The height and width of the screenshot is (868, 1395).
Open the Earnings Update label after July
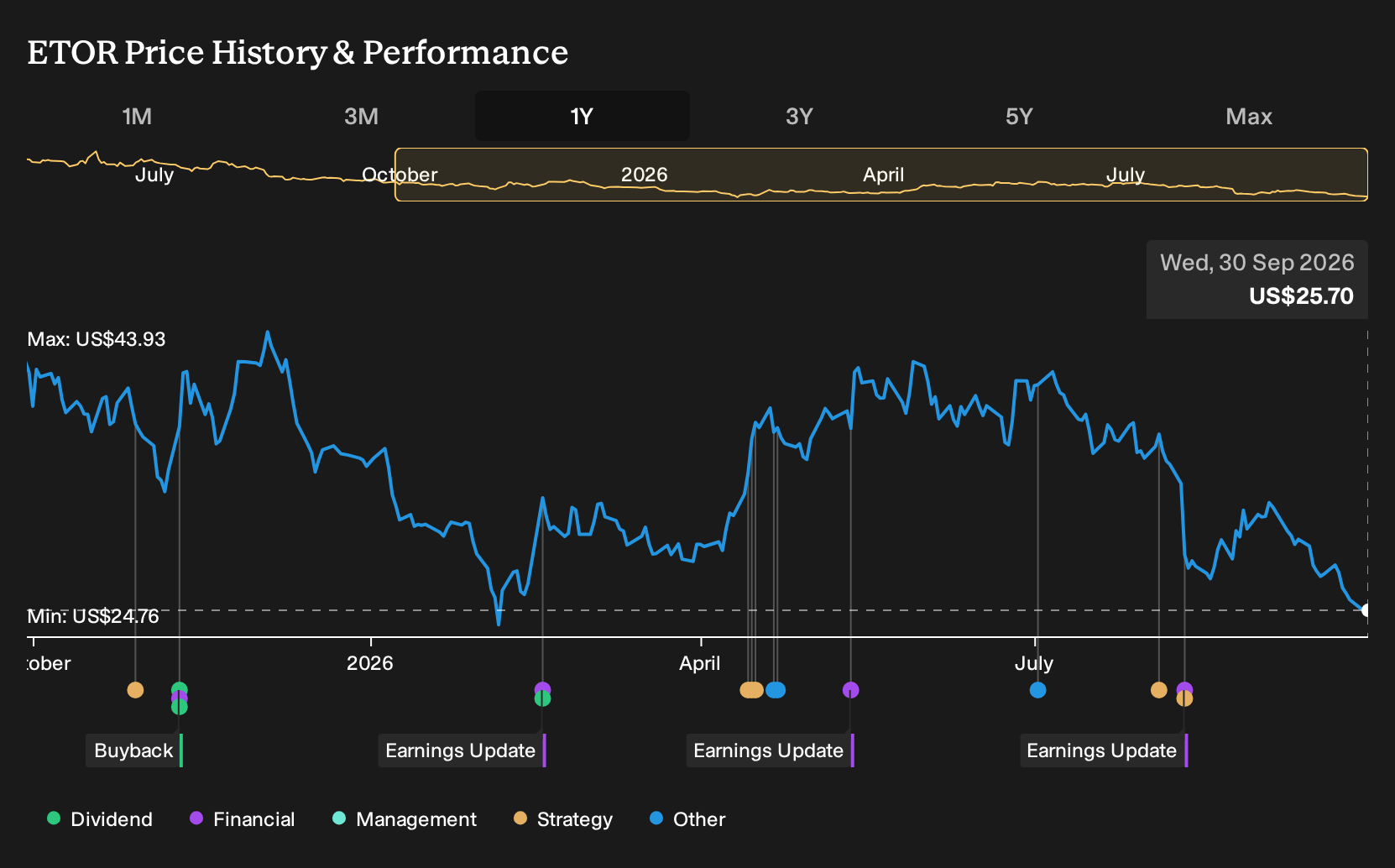pos(1103,750)
